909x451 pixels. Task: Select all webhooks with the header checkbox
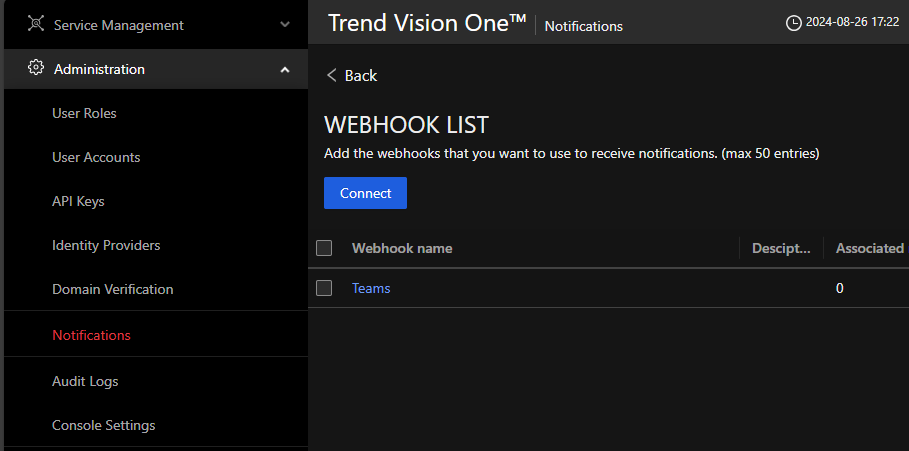click(324, 248)
